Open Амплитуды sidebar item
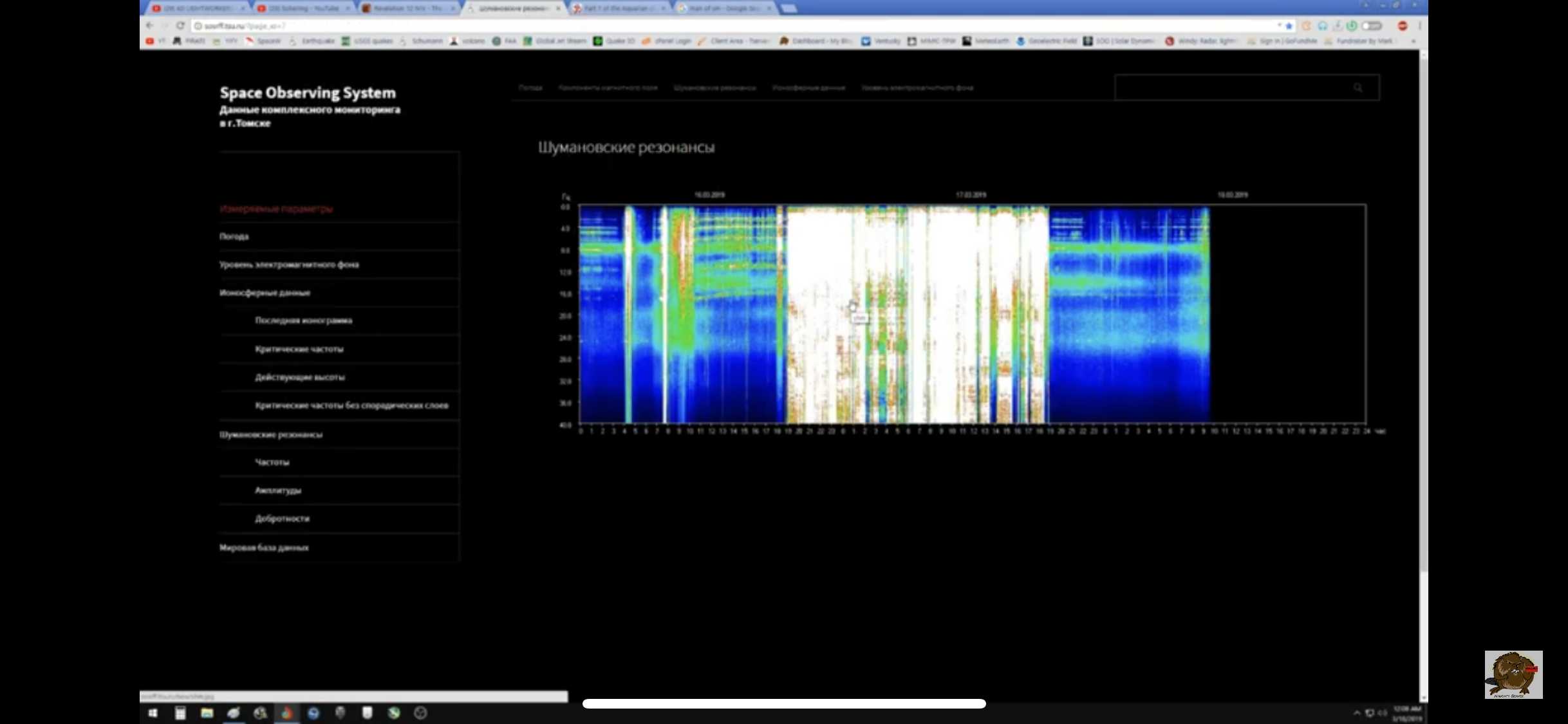 click(x=277, y=490)
